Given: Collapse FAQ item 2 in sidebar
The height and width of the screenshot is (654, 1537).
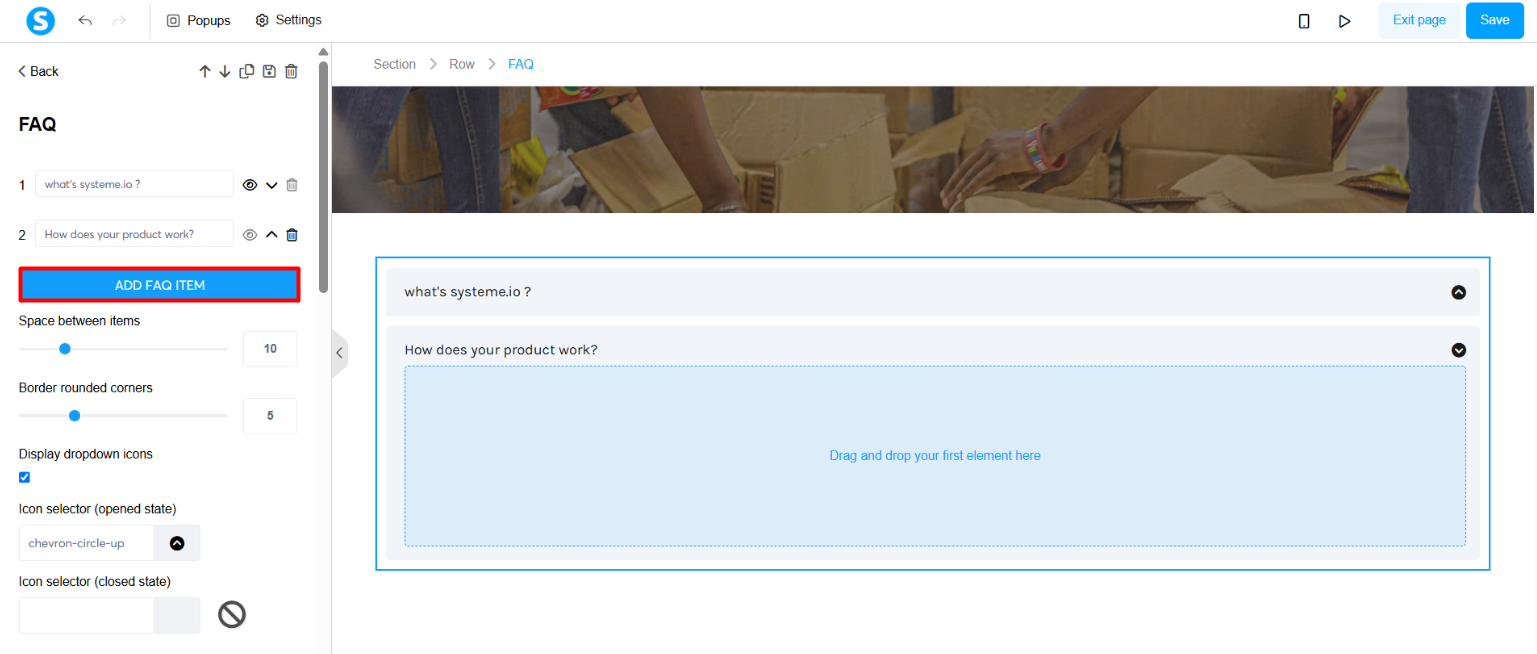Looking at the screenshot, I should [271, 235].
